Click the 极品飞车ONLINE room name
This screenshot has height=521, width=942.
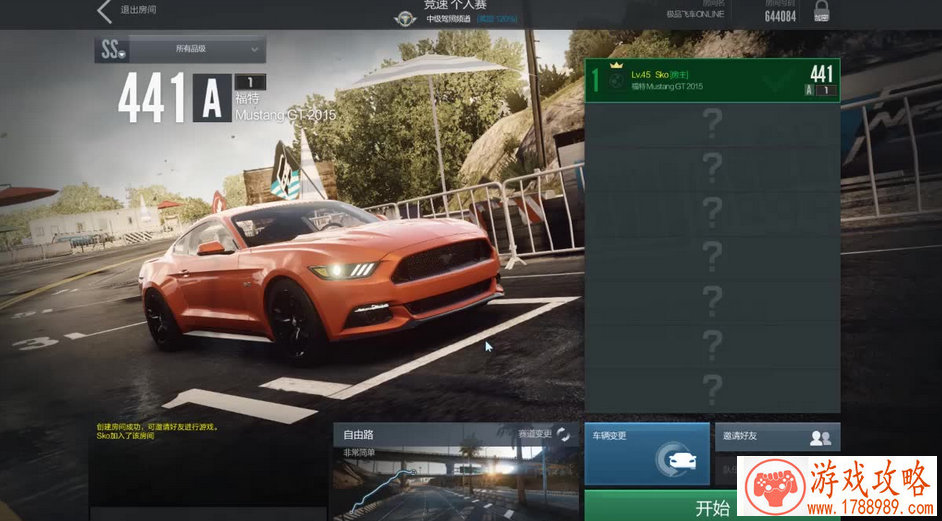[x=695, y=14]
